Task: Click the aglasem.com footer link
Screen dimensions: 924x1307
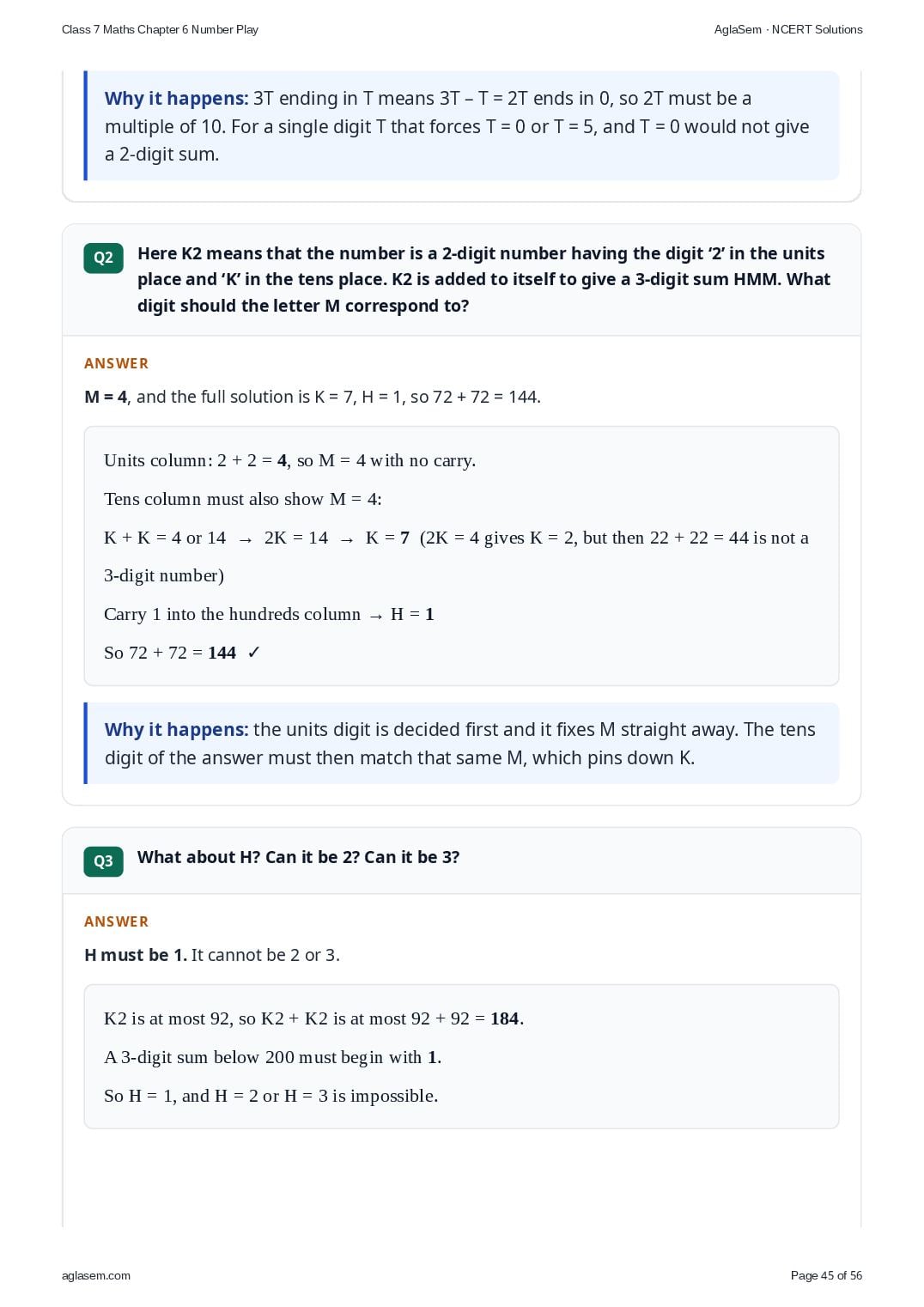Action: [96, 1275]
